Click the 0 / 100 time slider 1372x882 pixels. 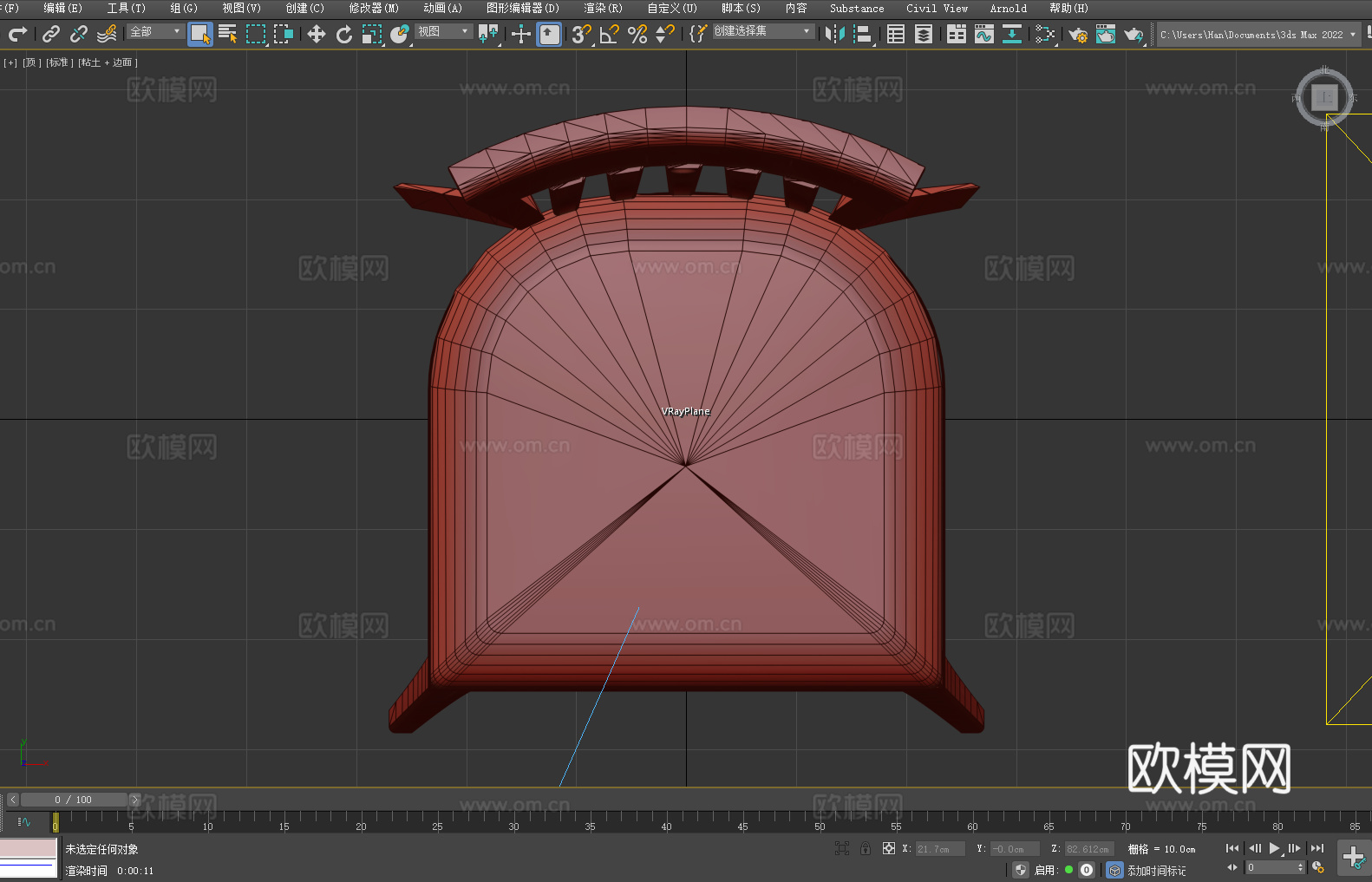click(x=74, y=800)
